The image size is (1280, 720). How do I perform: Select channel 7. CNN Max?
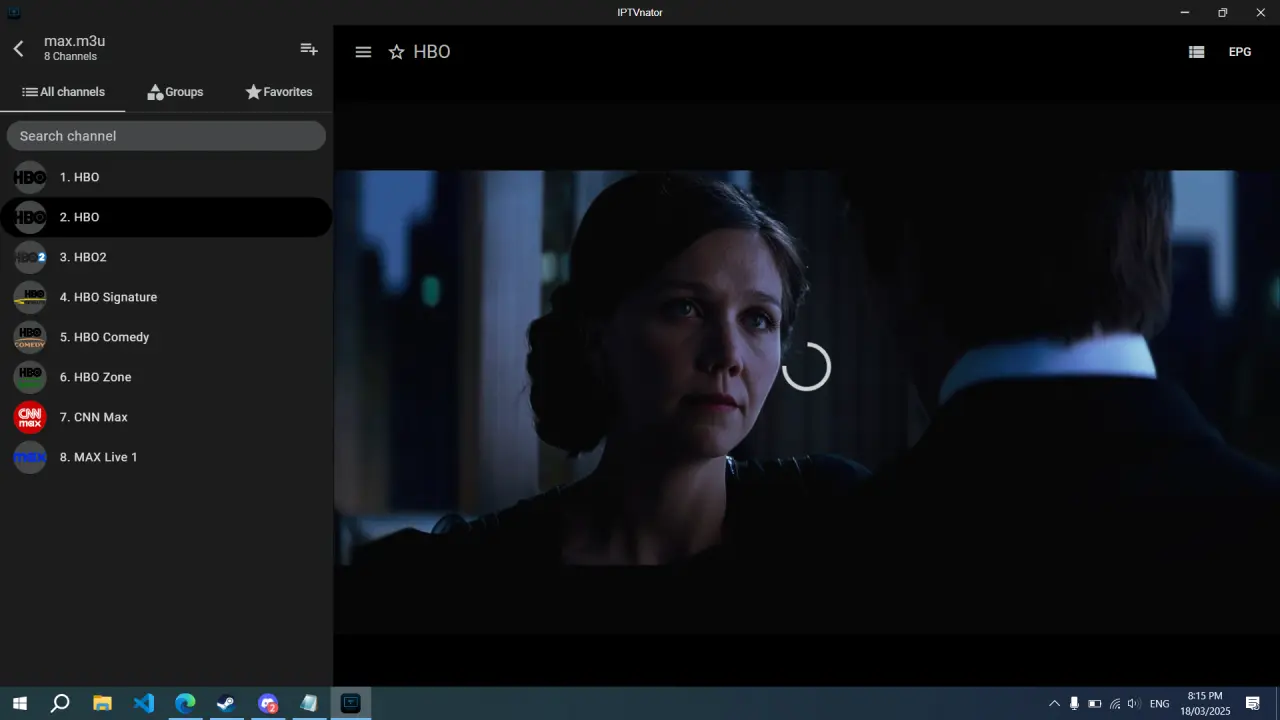pyautogui.click(x=166, y=417)
